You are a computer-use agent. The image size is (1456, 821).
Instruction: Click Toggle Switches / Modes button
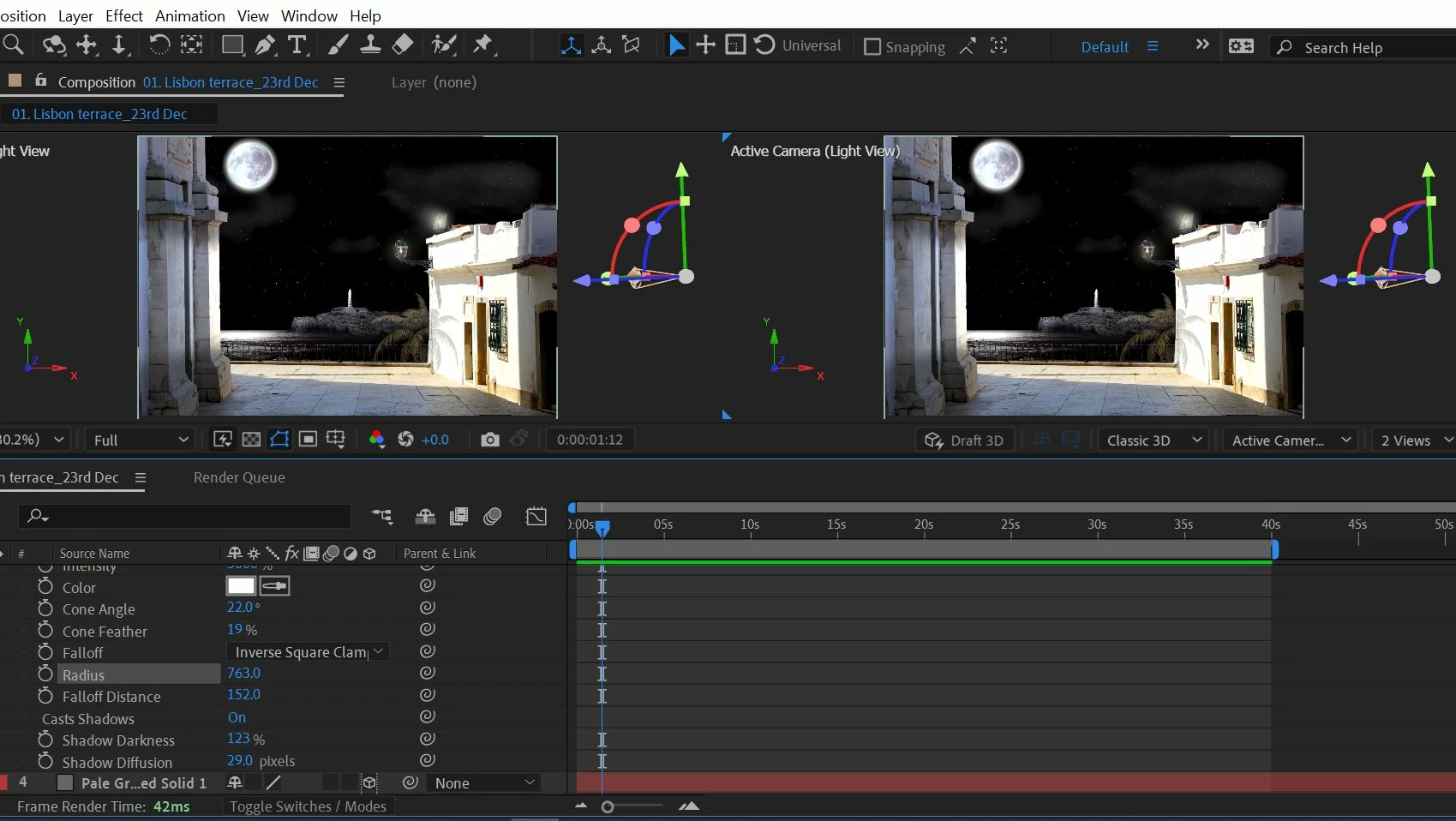[308, 806]
